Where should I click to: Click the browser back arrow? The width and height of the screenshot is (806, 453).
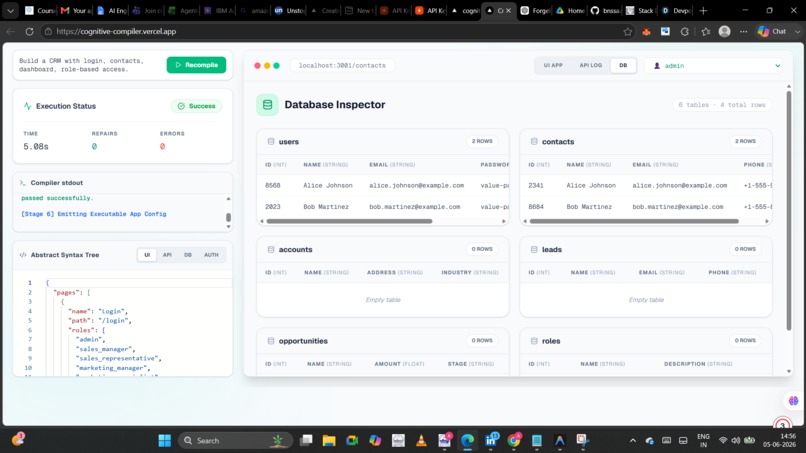point(10,31)
